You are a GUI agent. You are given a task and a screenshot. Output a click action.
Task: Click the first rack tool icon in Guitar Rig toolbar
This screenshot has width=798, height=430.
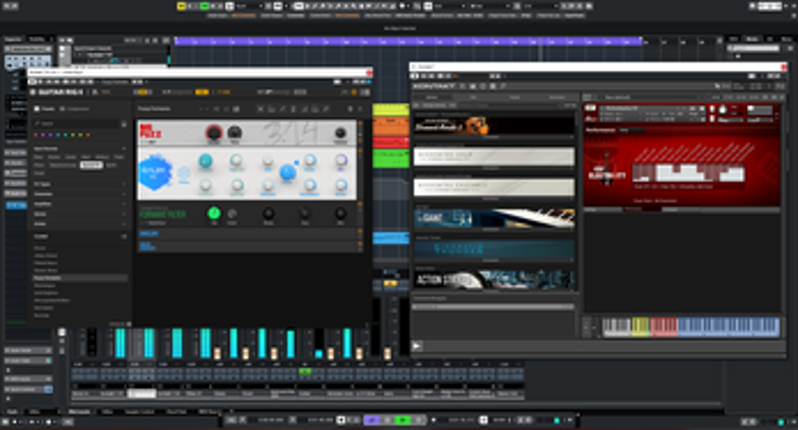tap(260, 109)
